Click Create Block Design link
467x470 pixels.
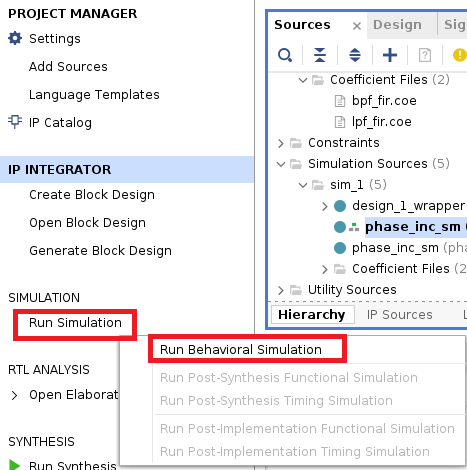[x=92, y=195]
